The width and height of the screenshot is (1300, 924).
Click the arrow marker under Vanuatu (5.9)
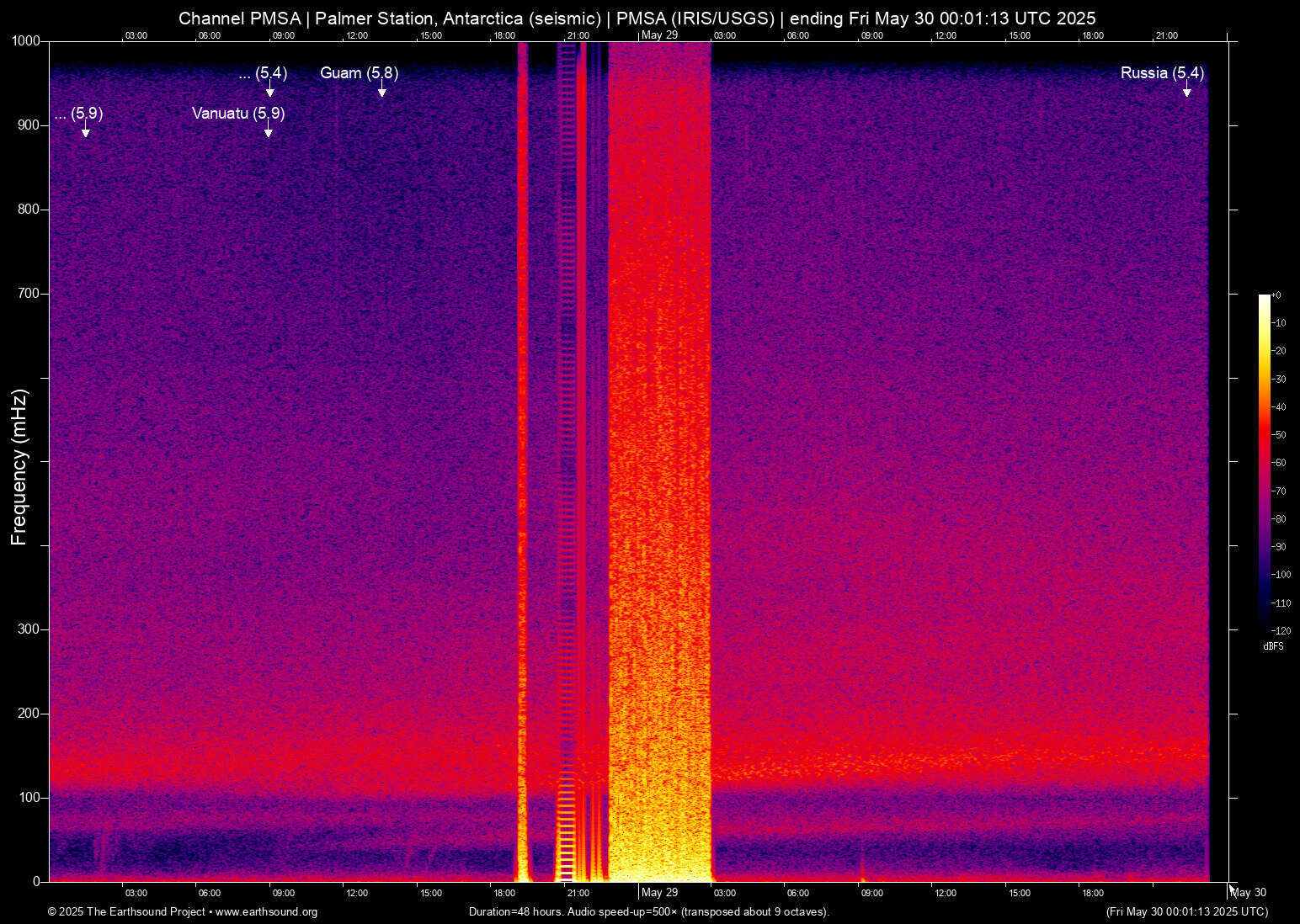tap(268, 132)
